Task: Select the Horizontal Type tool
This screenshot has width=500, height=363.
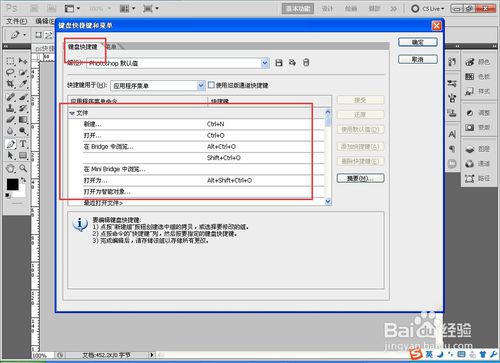Action: (23, 144)
